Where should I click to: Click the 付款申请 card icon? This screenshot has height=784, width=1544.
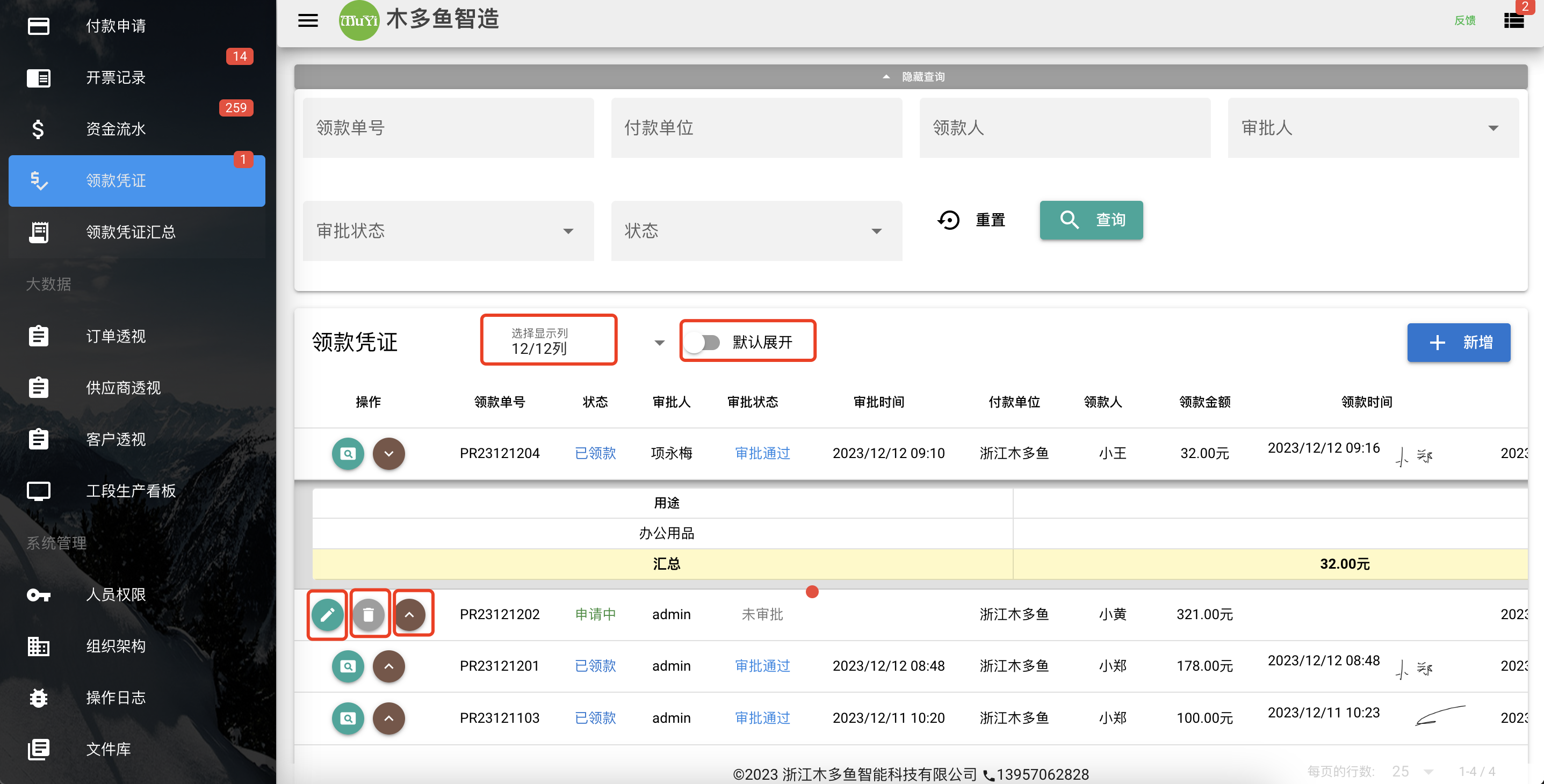(x=38, y=26)
